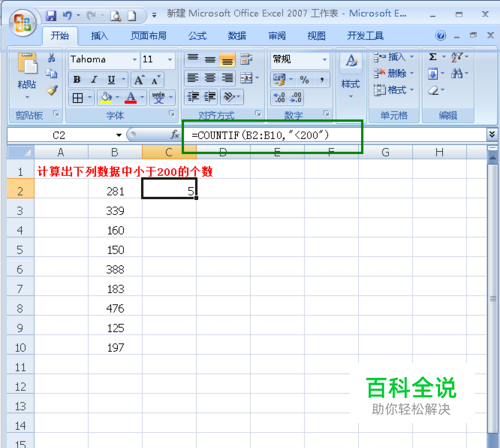Expand the Name Box dropdown arrow

pyautogui.click(x=119, y=135)
